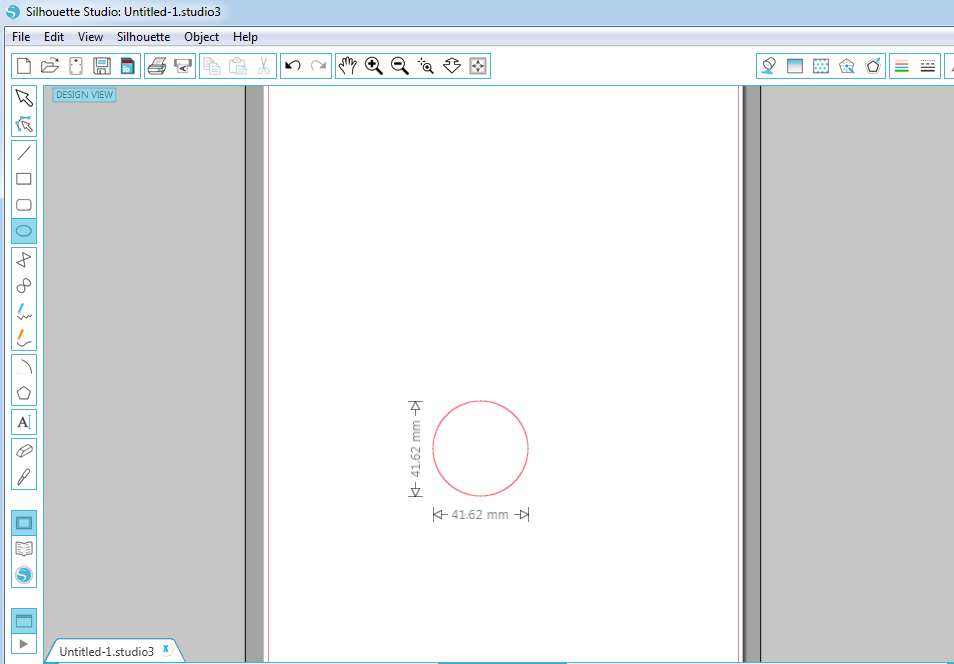Viewport: 954px width, 664px height.
Task: Select the Freehand draw tool
Action: coord(24,312)
